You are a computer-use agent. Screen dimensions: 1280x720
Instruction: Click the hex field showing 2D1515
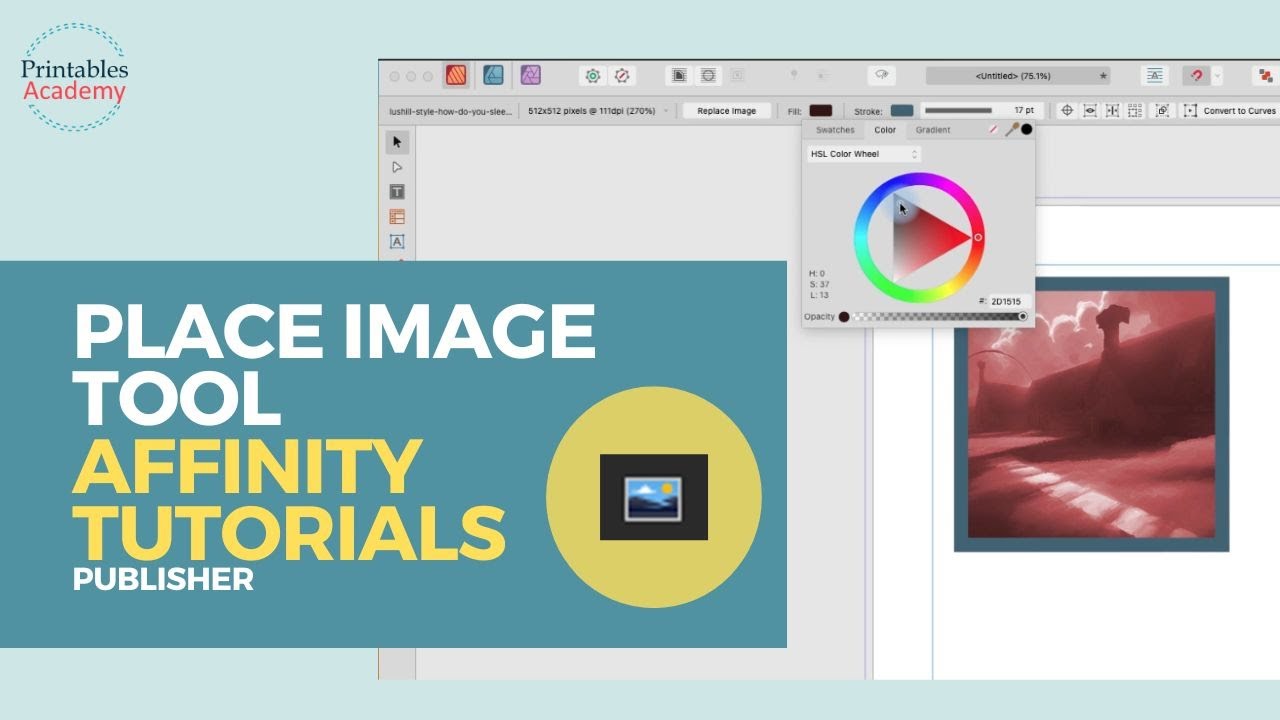pos(1009,301)
